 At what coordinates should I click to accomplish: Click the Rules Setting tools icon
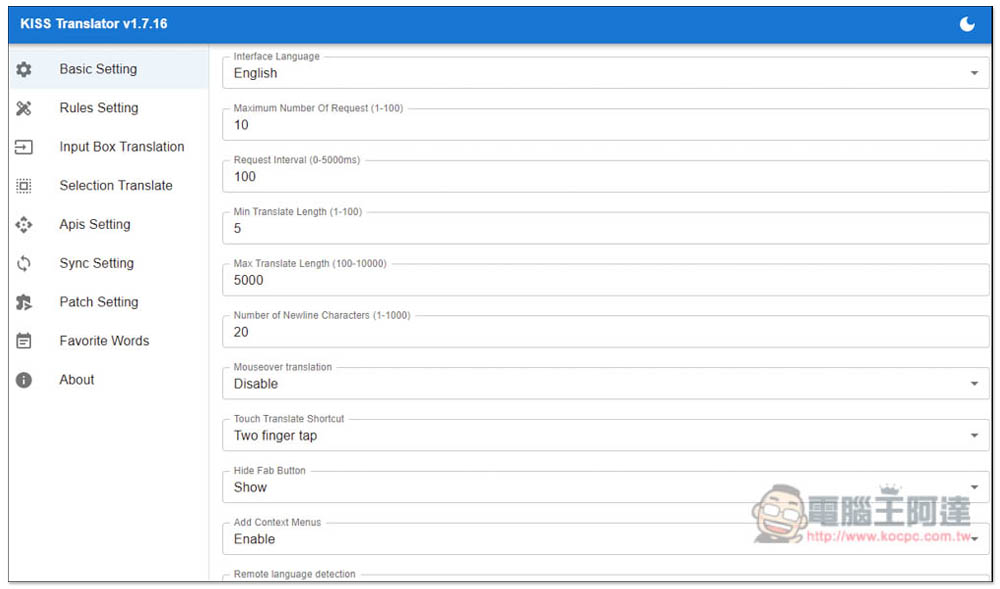(x=24, y=108)
